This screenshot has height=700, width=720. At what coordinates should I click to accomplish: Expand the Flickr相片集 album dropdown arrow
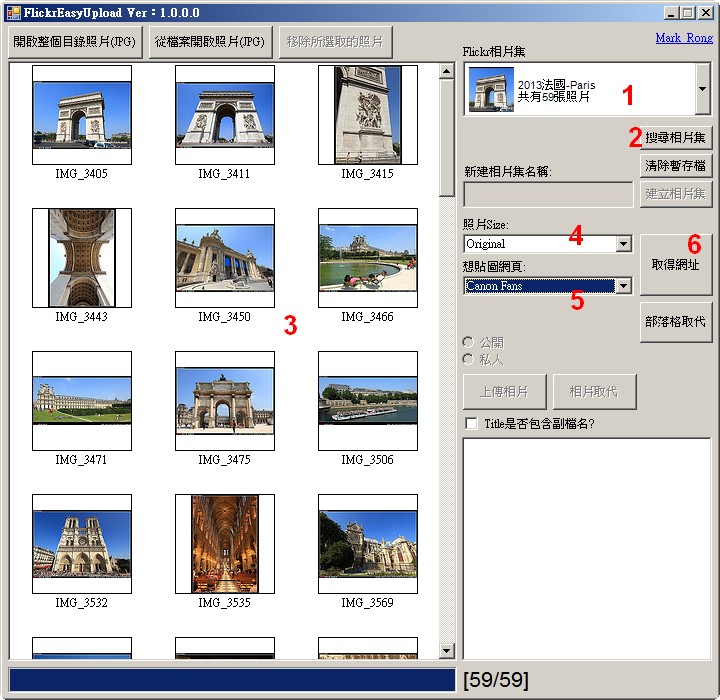(x=703, y=89)
